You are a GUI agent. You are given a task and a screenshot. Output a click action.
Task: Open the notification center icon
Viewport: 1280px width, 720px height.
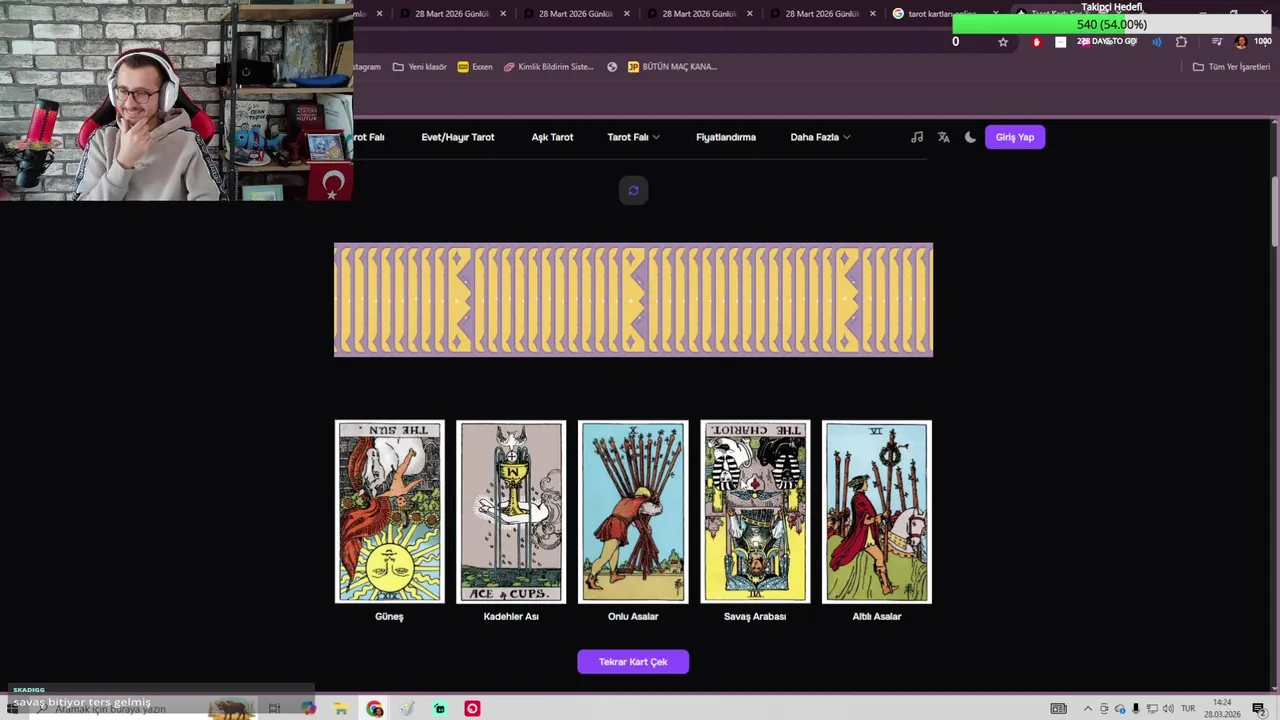click(1259, 709)
